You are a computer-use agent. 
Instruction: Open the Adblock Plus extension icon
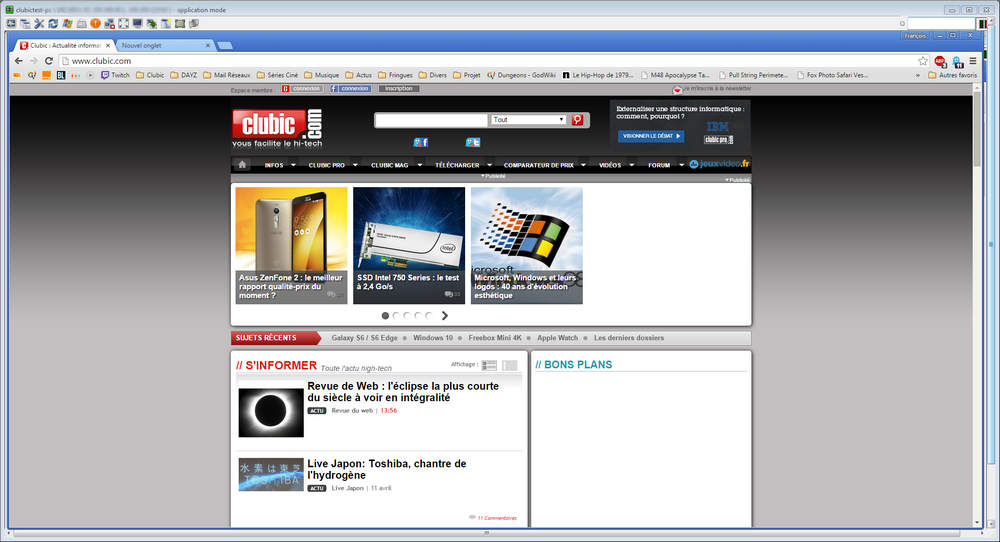click(940, 61)
